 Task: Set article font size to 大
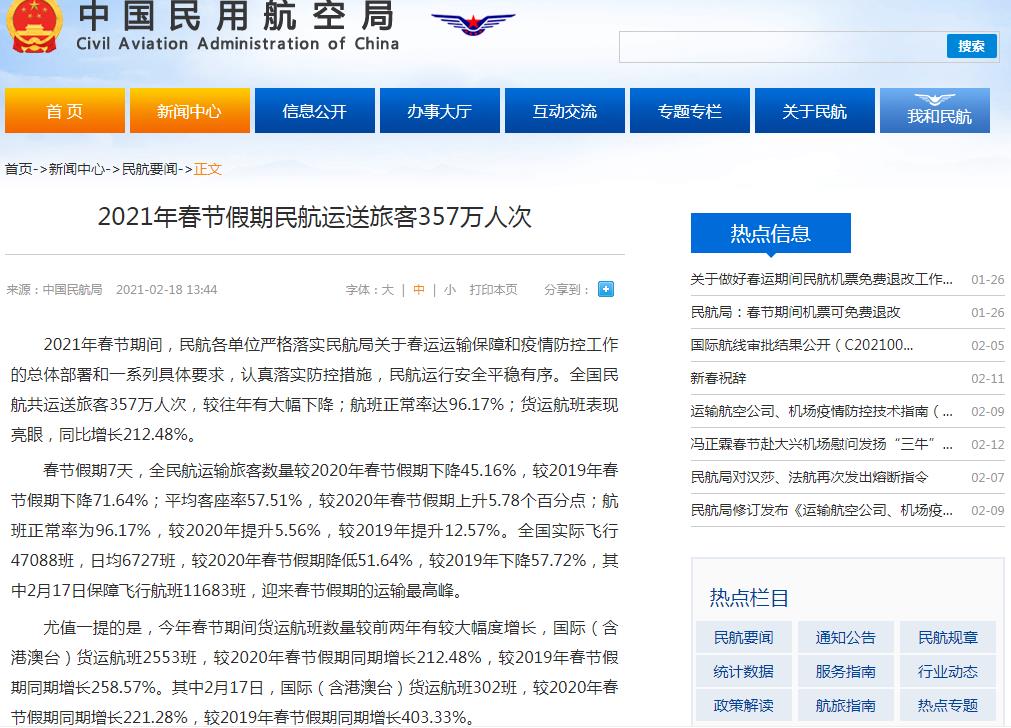click(389, 289)
